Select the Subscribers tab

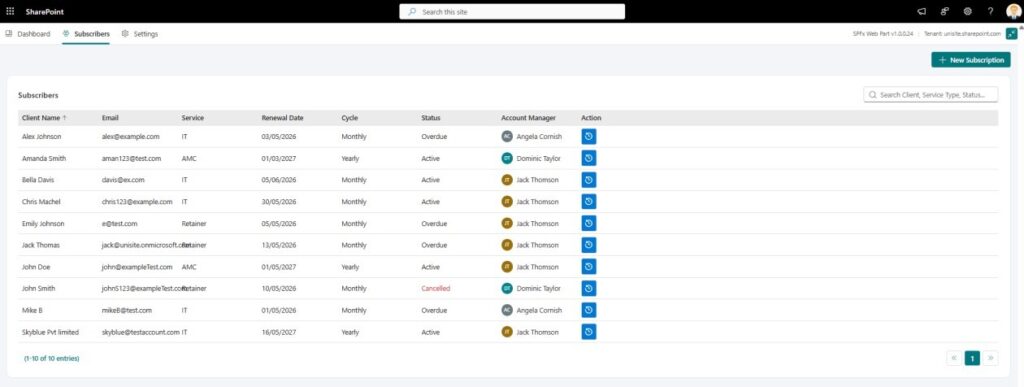coord(86,34)
